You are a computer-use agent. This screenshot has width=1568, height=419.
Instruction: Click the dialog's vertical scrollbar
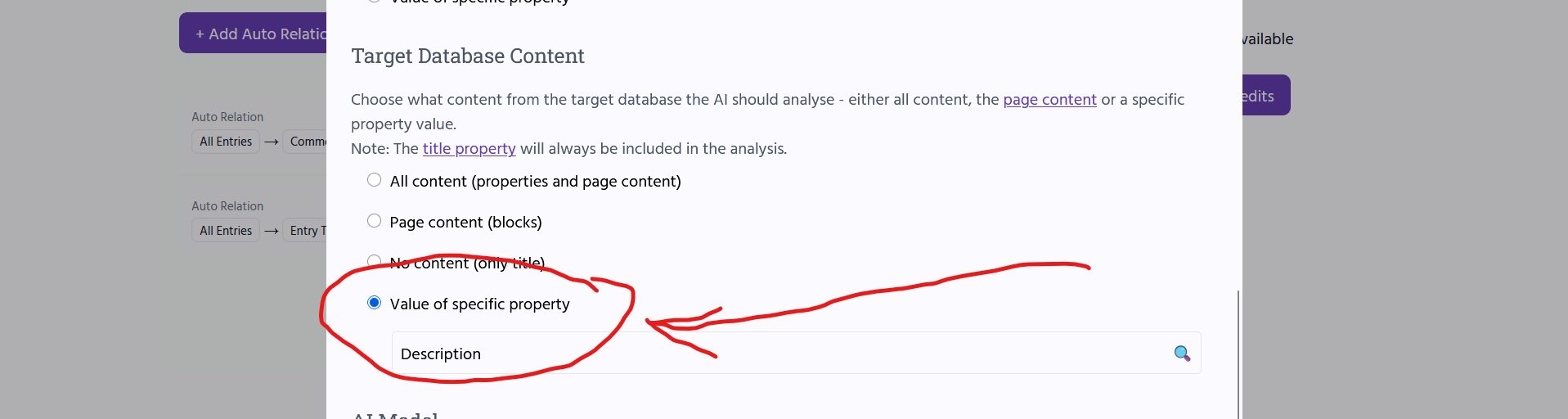pyautogui.click(x=1238, y=354)
